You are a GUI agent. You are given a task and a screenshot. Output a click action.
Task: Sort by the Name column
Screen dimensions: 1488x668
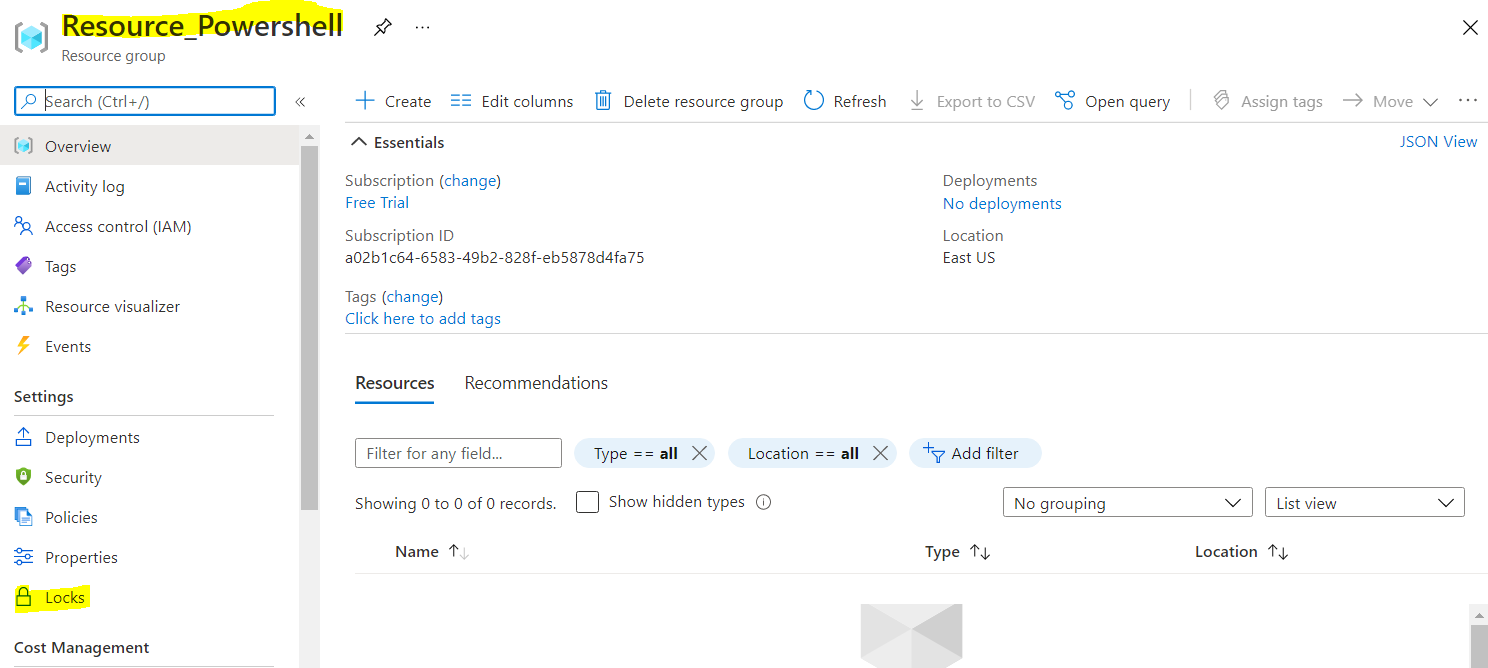pos(432,552)
